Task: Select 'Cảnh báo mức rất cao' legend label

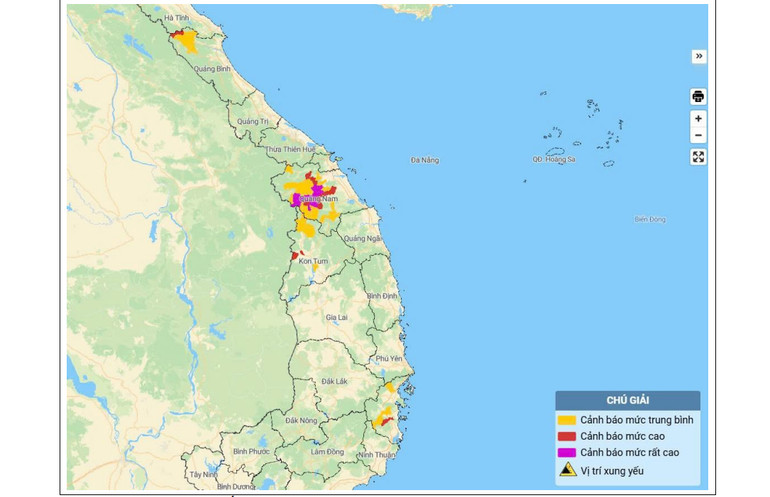Action: point(629,453)
